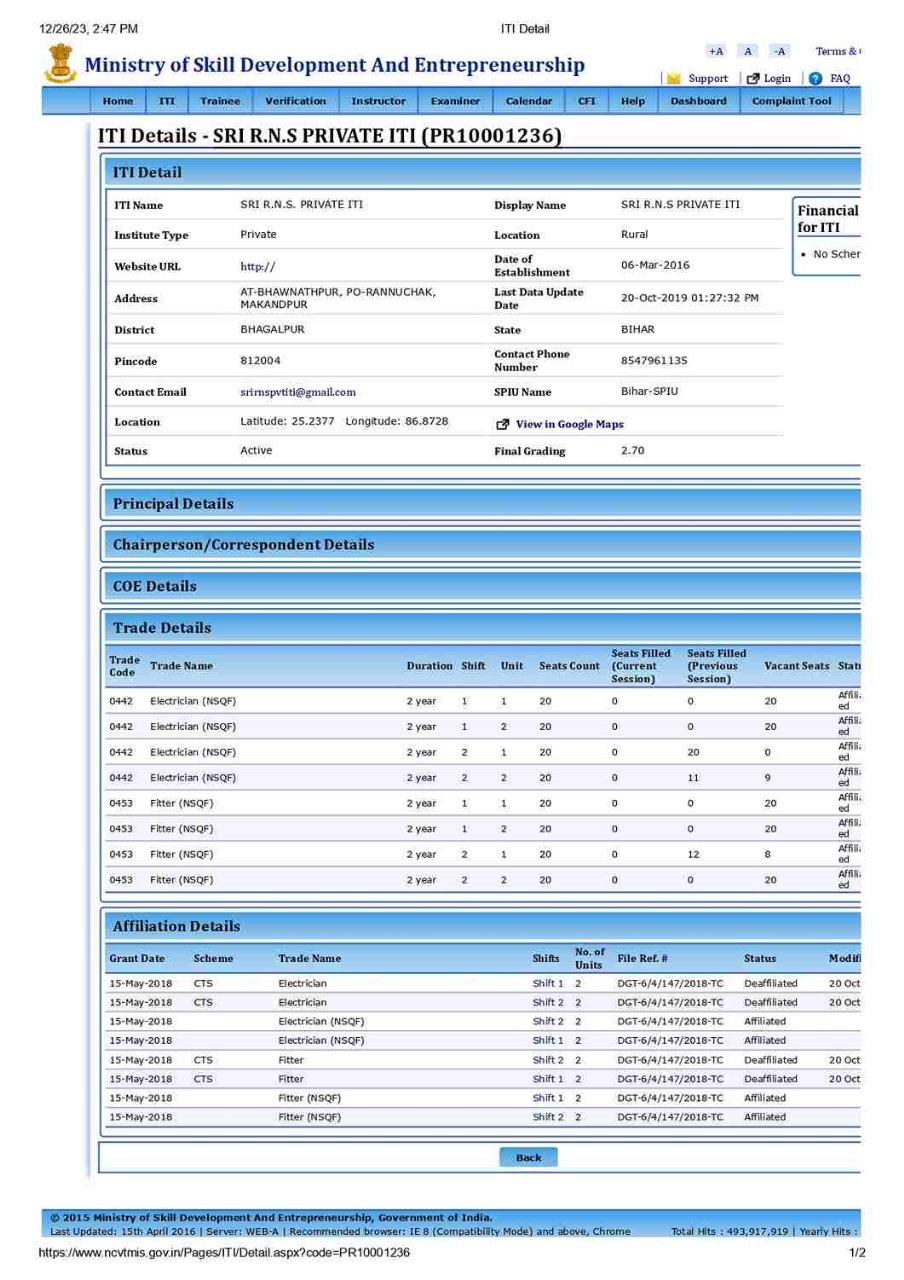904x1280 pixels.
Task: Click the Duration column header
Action: pos(430,666)
